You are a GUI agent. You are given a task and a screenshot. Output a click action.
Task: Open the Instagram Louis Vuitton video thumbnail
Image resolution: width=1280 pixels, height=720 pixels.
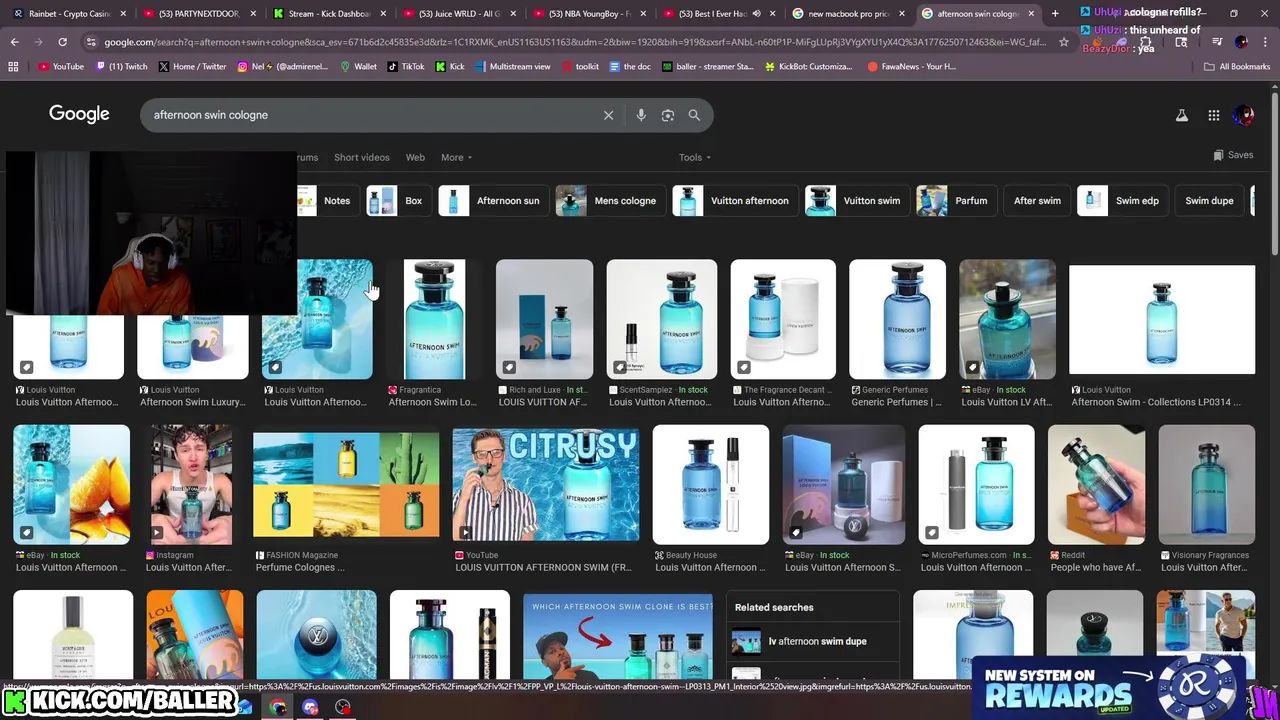pyautogui.click(x=191, y=485)
